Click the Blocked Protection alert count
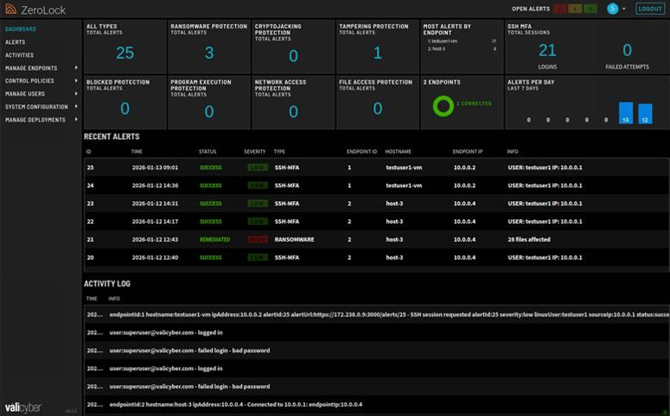The height and width of the screenshot is (416, 670). click(x=125, y=108)
